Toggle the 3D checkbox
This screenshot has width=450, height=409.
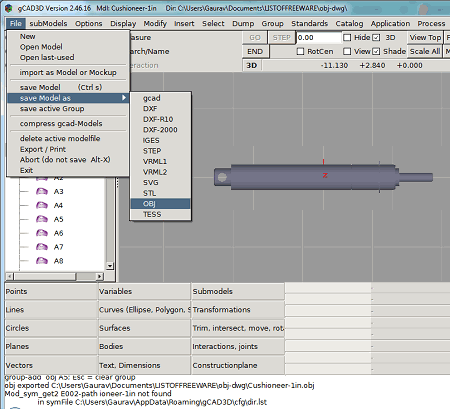[376, 37]
